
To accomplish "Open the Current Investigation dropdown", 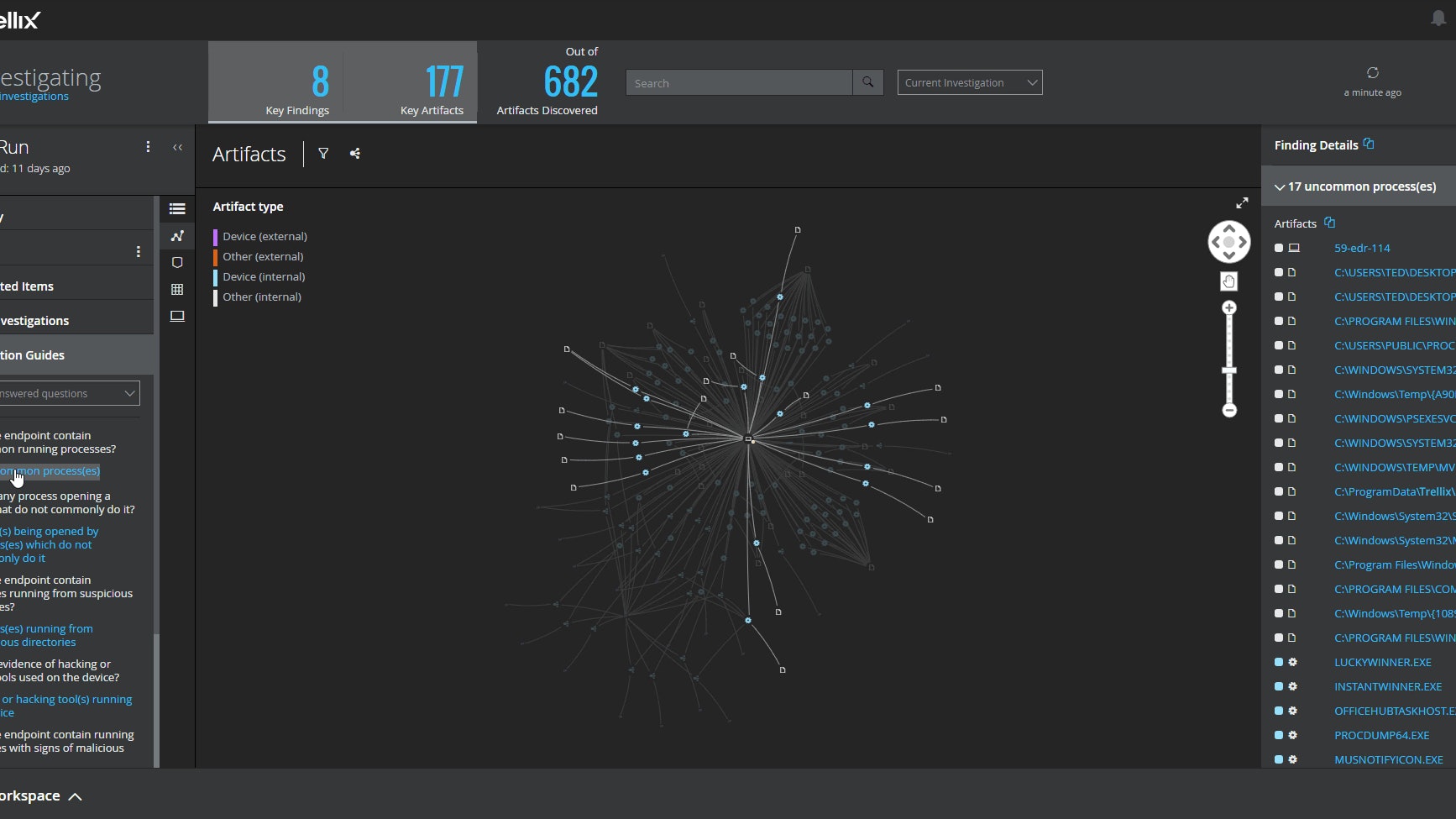I will (x=970, y=83).
